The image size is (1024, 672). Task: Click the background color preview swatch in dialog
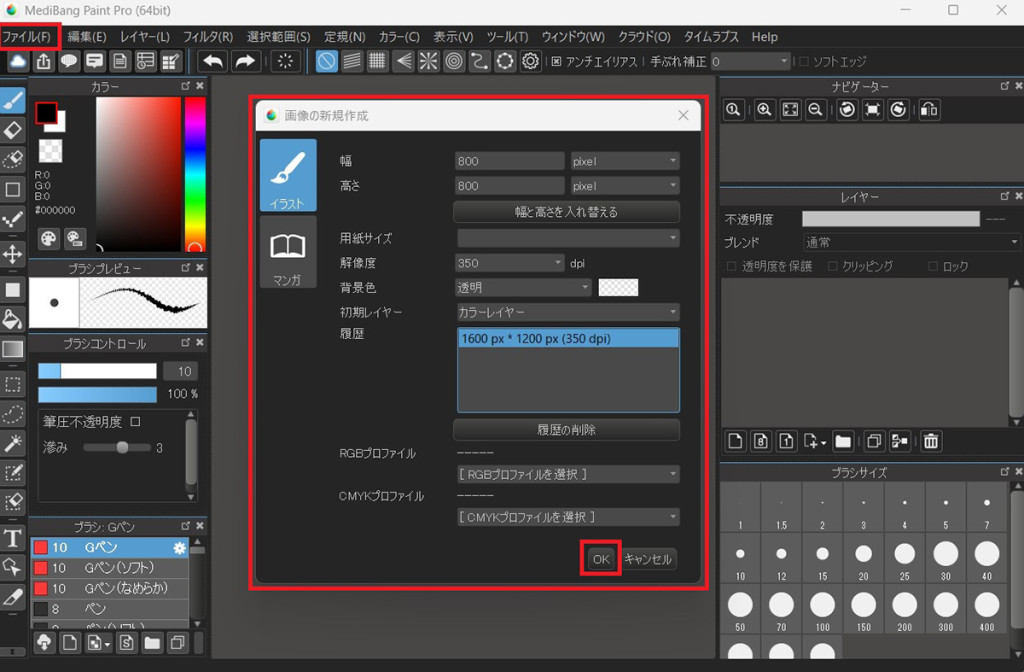tap(618, 287)
